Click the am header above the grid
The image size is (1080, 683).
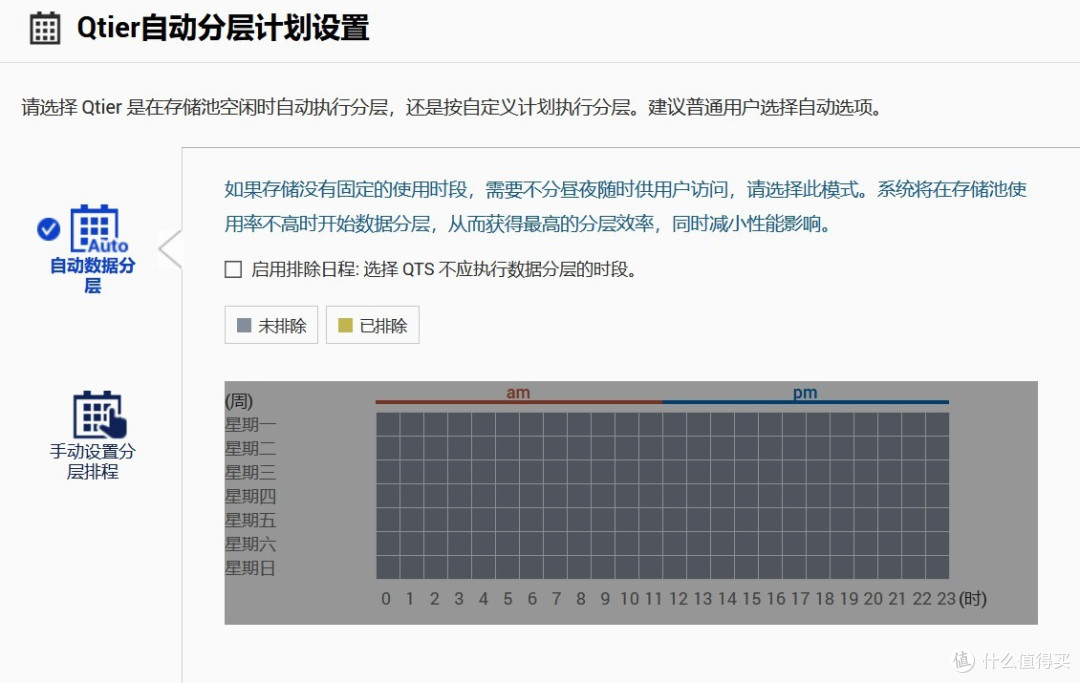point(518,392)
